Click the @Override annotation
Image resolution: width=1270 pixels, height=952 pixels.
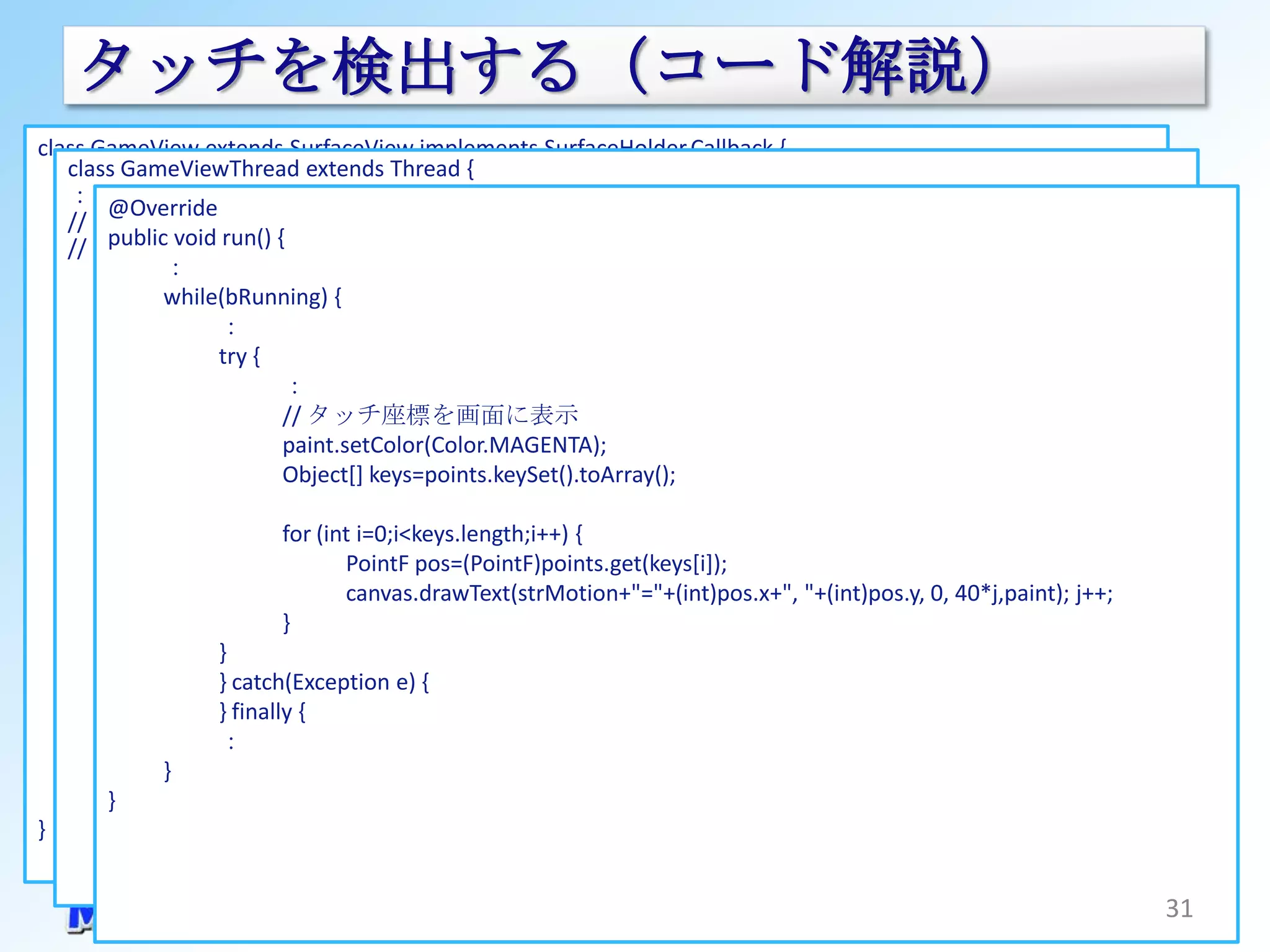click(x=162, y=208)
